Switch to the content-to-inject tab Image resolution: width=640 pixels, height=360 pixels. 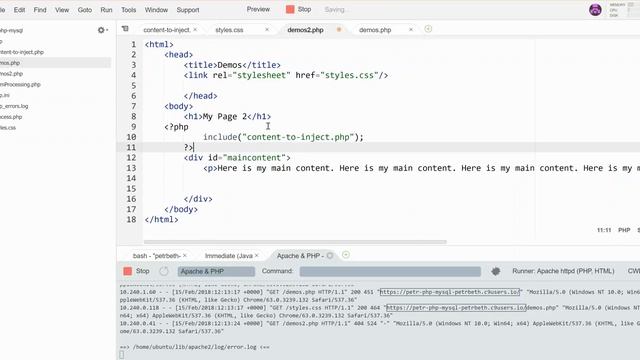pos(167,30)
